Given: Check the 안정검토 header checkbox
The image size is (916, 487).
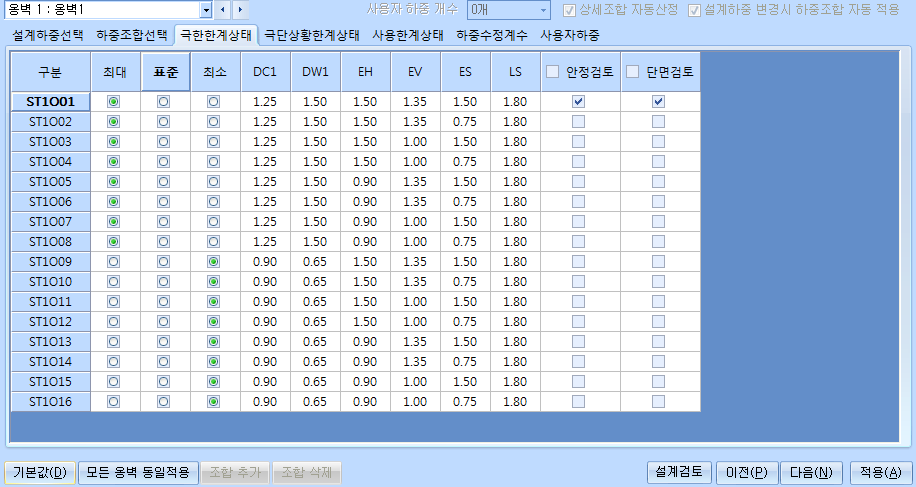Looking at the screenshot, I should click(553, 72).
